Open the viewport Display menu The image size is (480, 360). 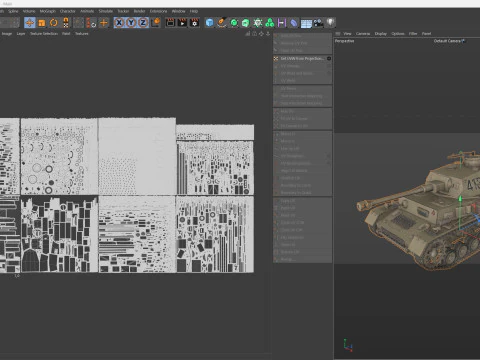point(381,34)
